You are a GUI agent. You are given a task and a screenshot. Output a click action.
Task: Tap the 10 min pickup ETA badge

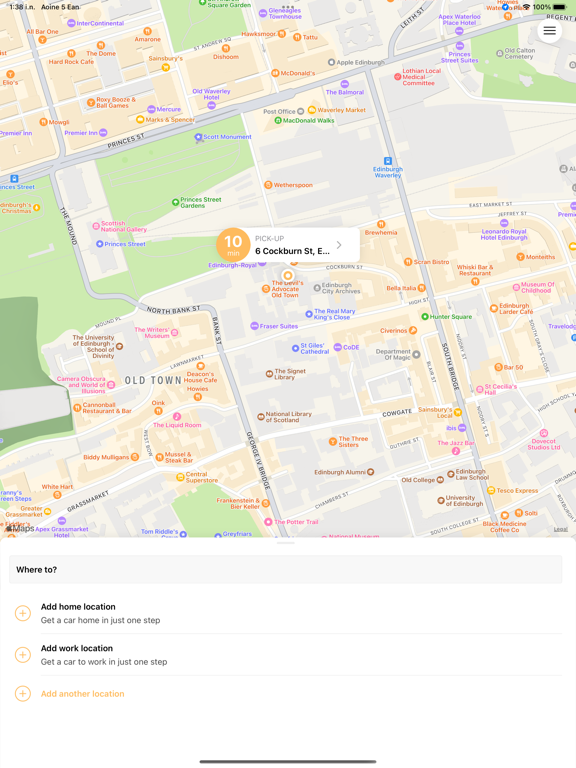coord(233,245)
